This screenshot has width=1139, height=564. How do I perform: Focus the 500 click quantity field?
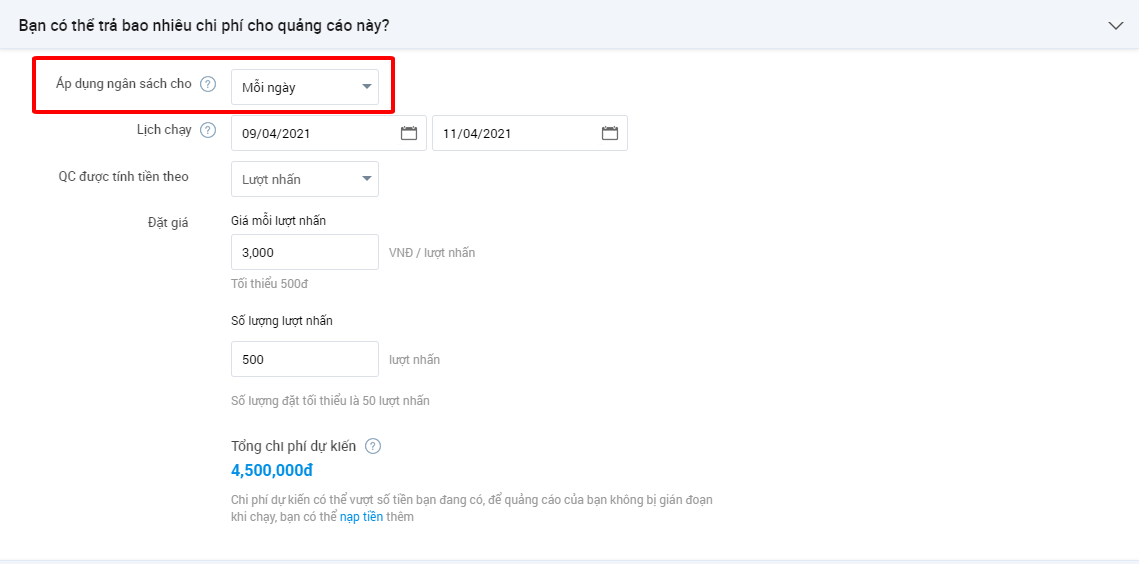click(x=304, y=359)
